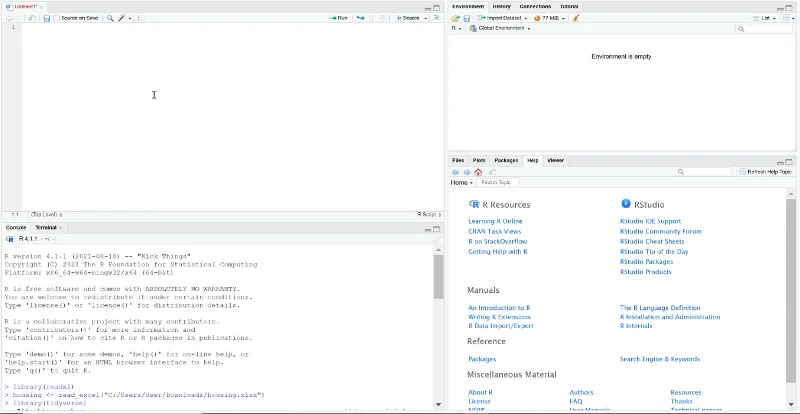Save workspace with the disk icon in Environment pane
This screenshot has width=800, height=414.
(x=466, y=18)
